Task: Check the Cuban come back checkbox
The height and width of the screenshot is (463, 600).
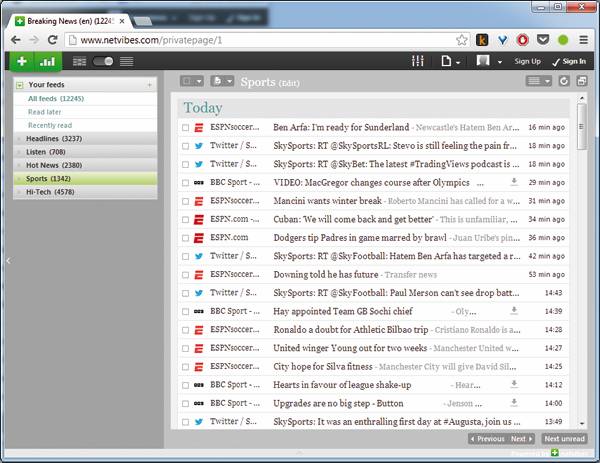Action: [186, 219]
